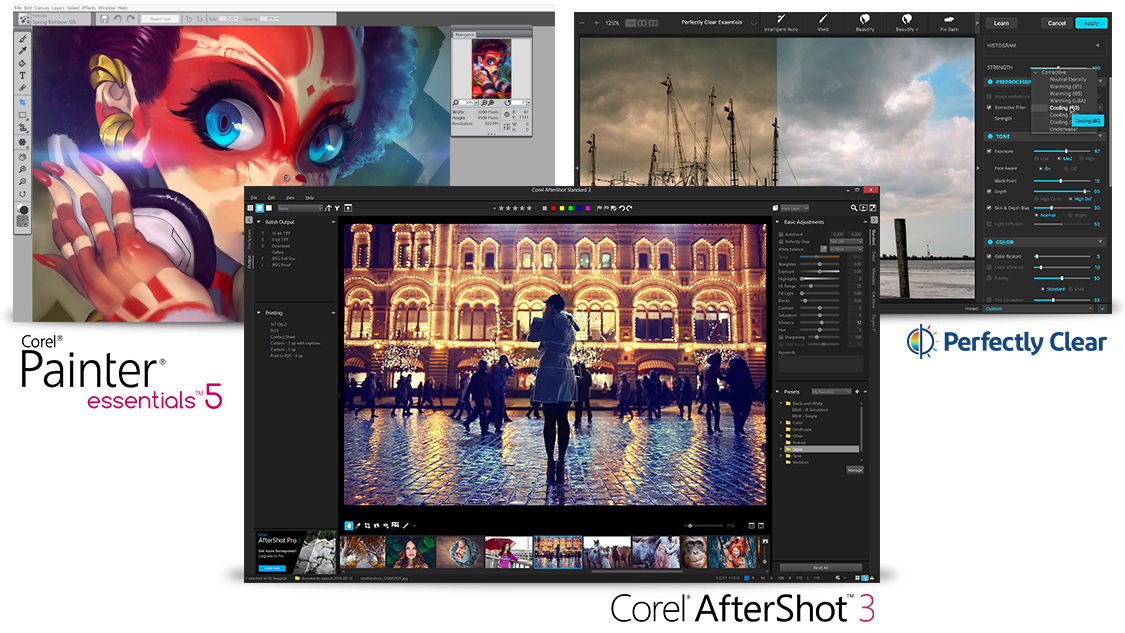The image size is (1125, 633).
Task: Collapse the Batch Output panel in AfterShot
Action: [259, 222]
